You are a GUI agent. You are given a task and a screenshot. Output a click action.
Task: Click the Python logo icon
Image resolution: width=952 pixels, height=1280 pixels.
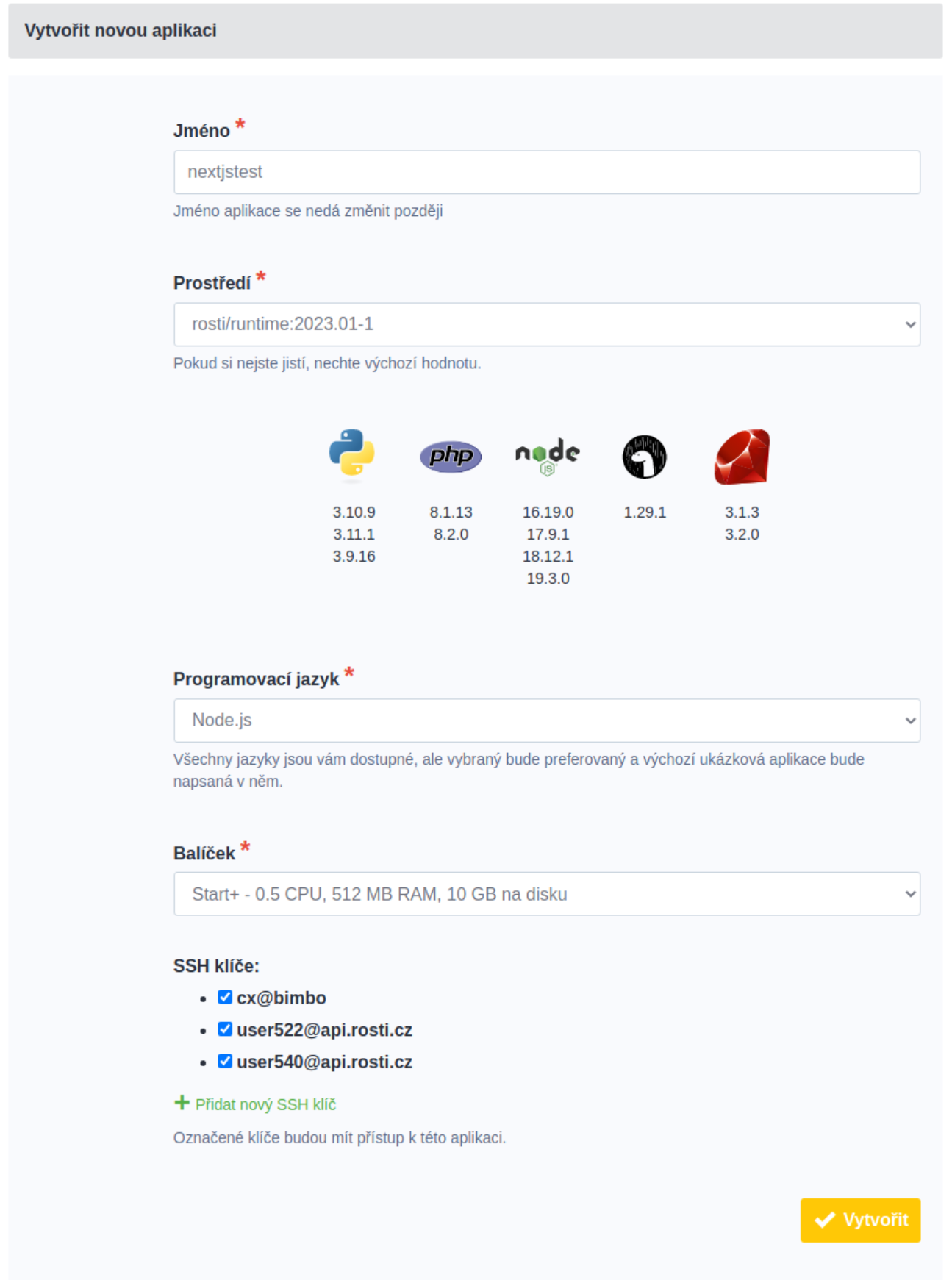[352, 453]
